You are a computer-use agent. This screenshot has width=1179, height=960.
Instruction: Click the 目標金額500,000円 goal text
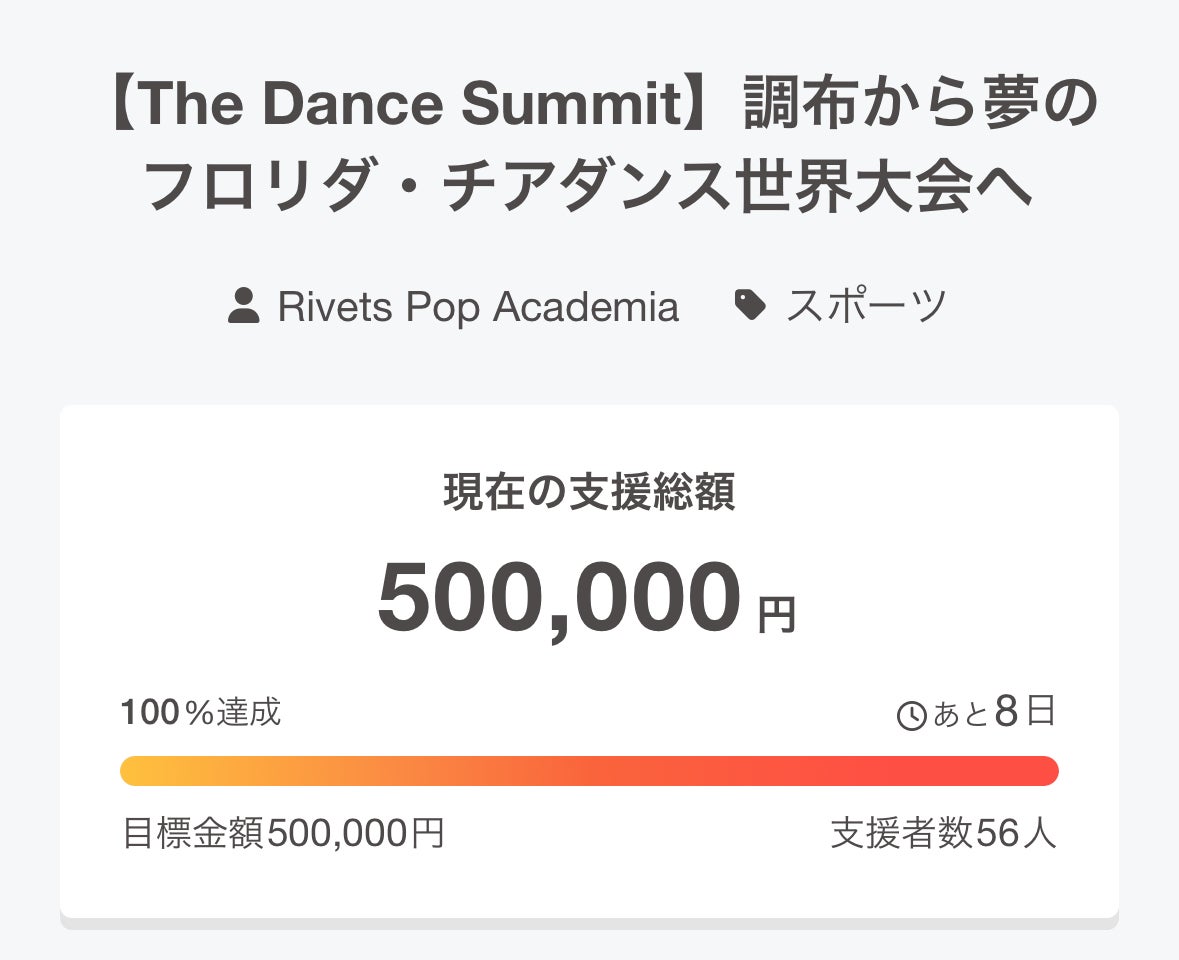click(x=283, y=832)
